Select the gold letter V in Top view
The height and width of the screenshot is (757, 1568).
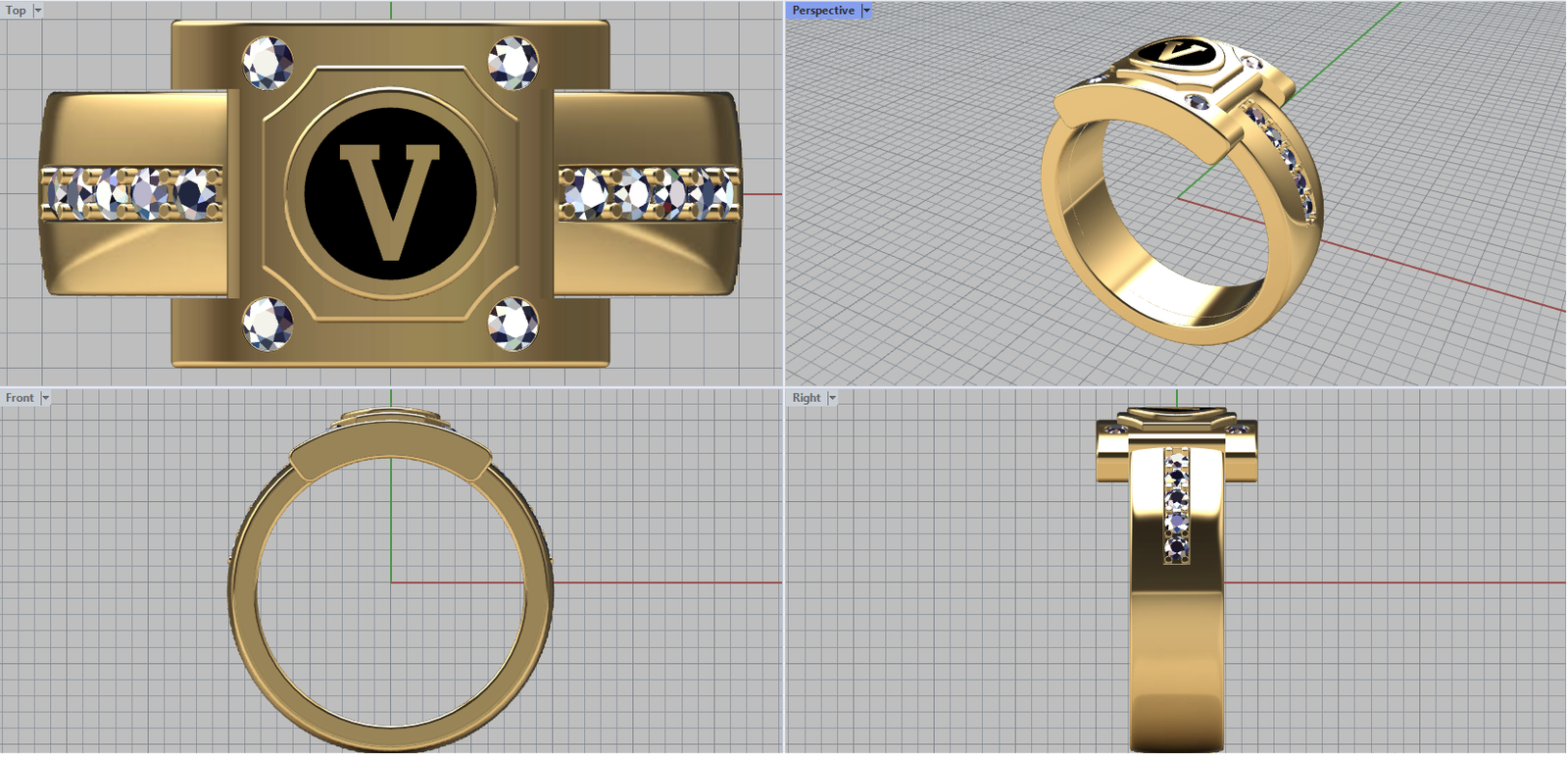tap(390, 199)
